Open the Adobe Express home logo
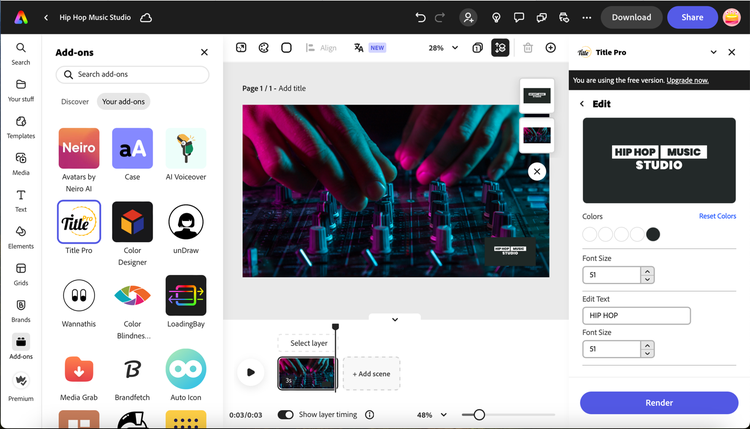 pos(21,17)
